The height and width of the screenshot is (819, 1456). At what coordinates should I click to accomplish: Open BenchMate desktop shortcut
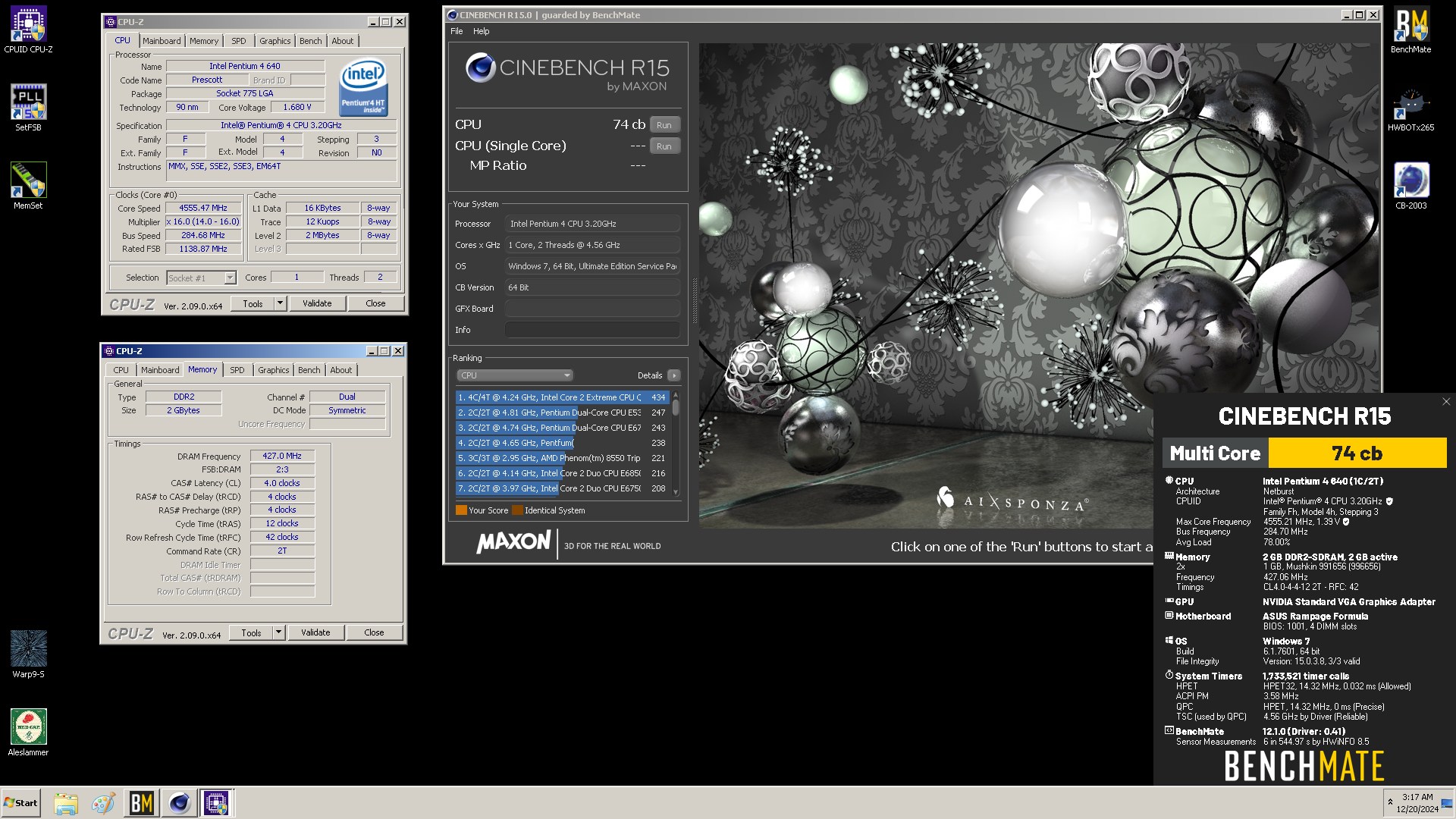(x=1410, y=30)
